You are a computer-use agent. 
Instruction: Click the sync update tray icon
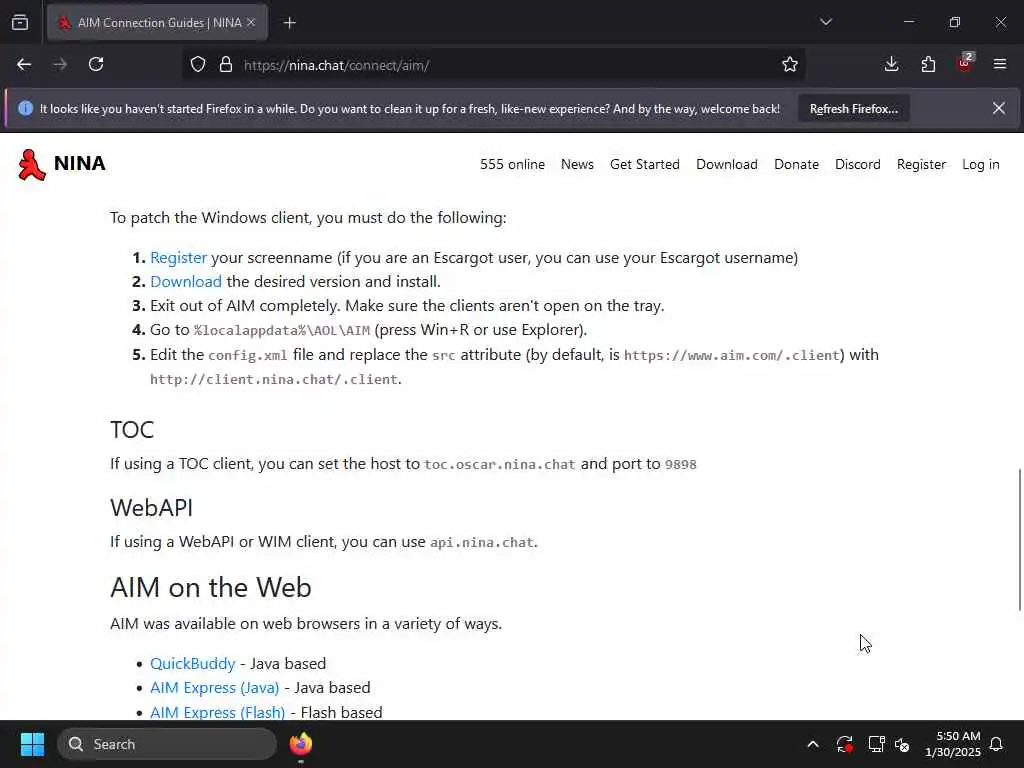[x=844, y=744]
